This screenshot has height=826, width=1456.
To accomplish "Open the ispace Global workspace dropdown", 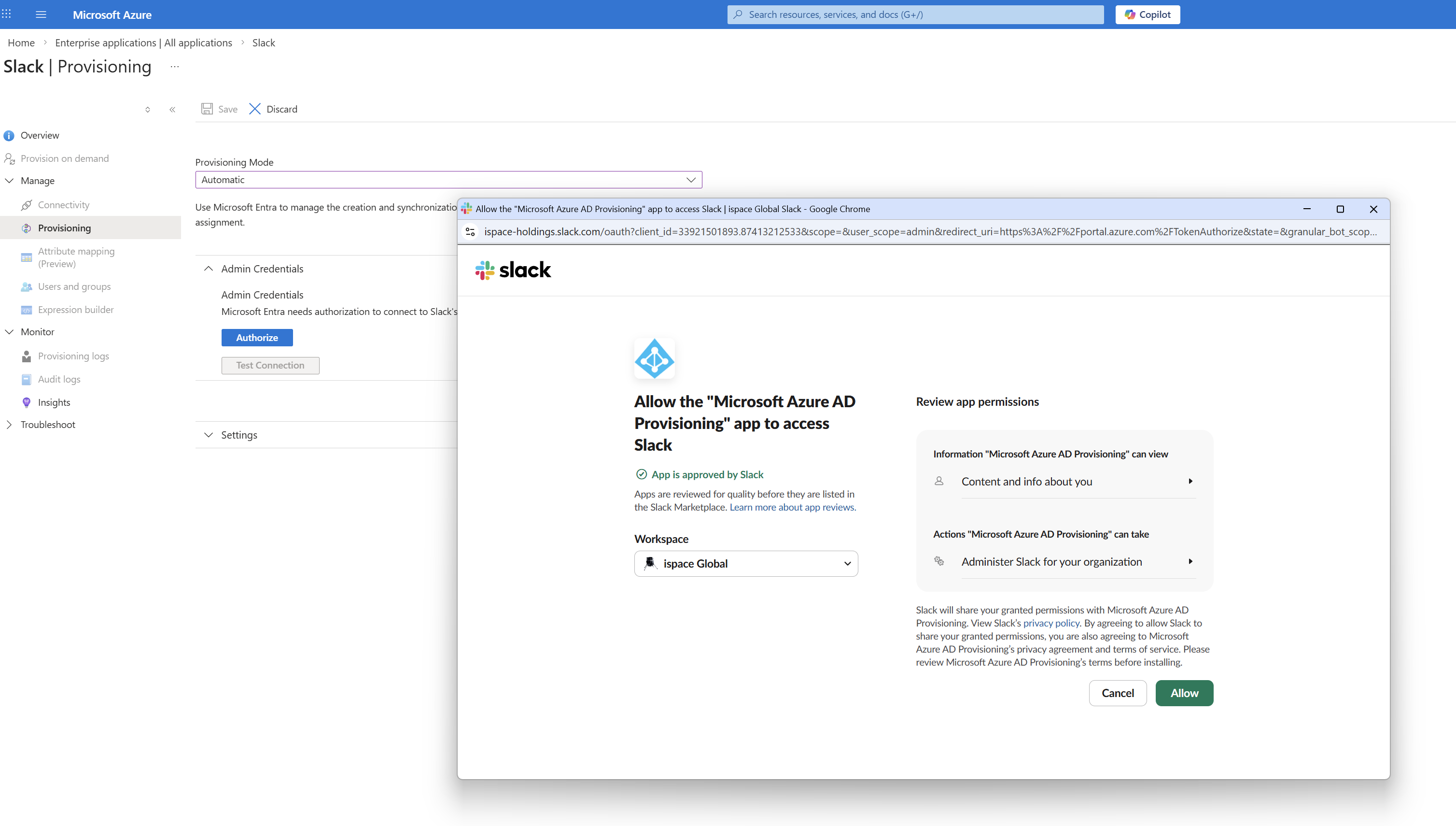I will [x=745, y=563].
